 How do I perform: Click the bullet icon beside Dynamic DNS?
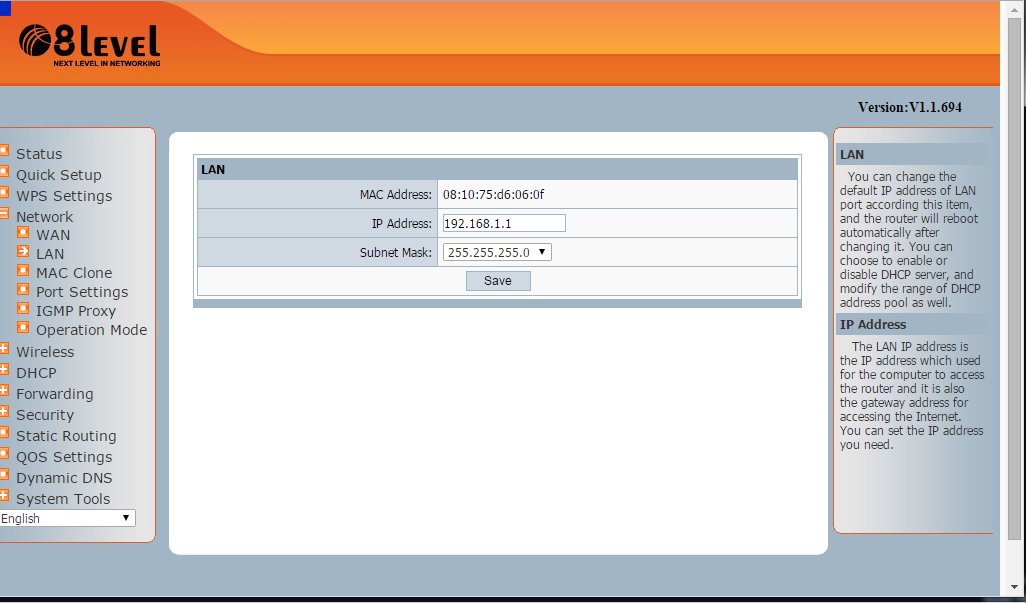tap(4, 474)
